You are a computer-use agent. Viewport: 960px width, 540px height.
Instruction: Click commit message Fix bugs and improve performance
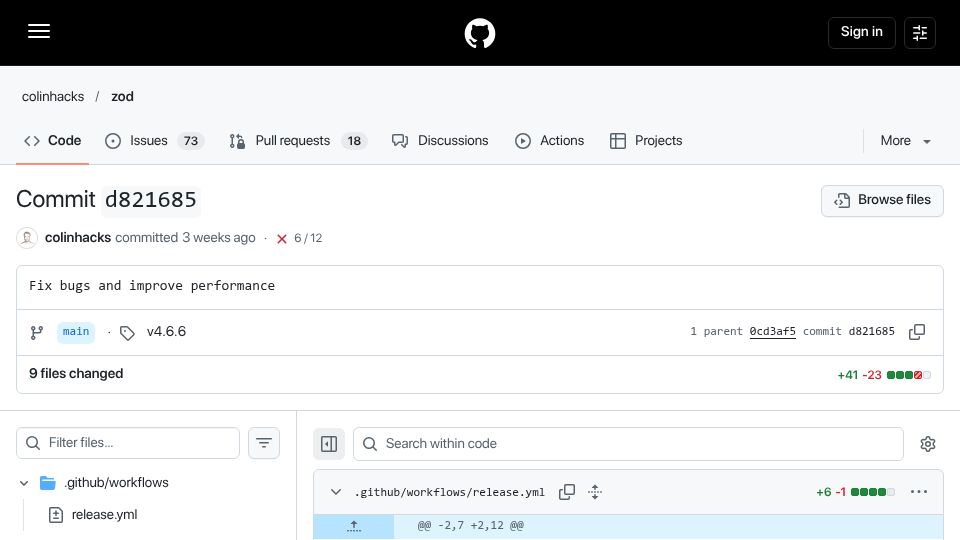pos(152,286)
